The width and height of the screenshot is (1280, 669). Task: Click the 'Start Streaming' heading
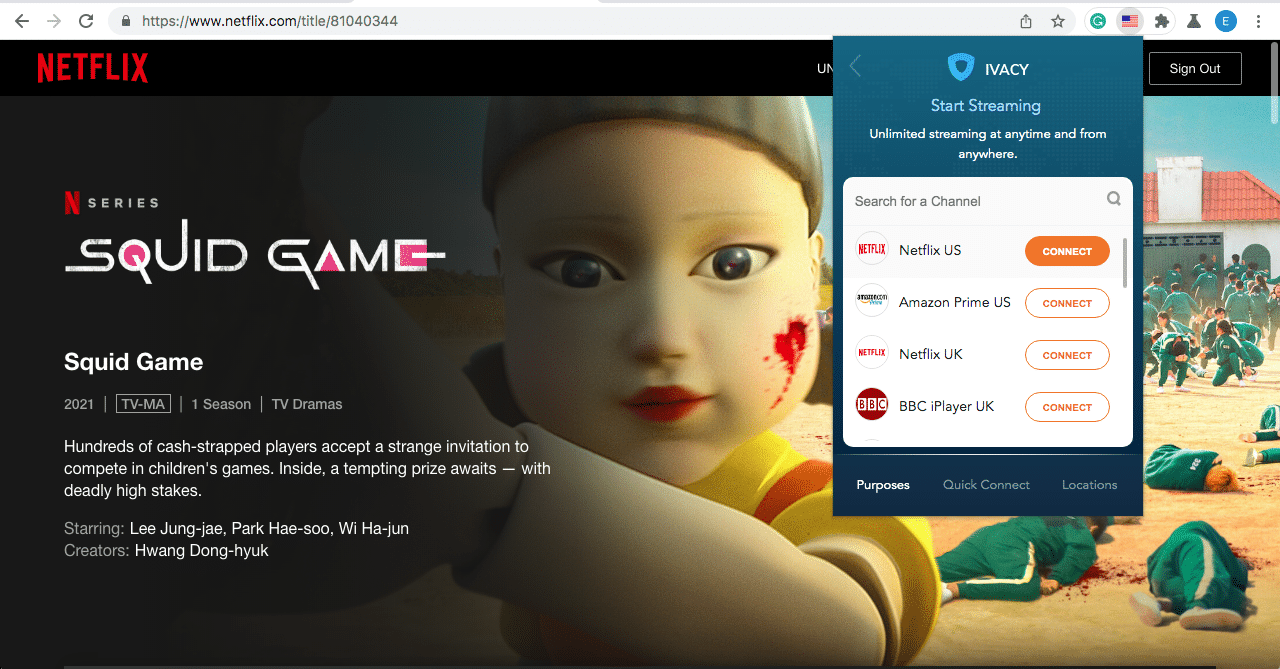986,105
